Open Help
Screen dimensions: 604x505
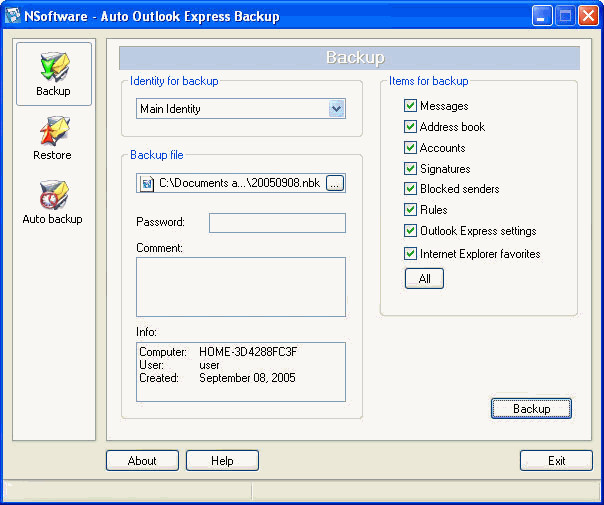pyautogui.click(x=222, y=460)
